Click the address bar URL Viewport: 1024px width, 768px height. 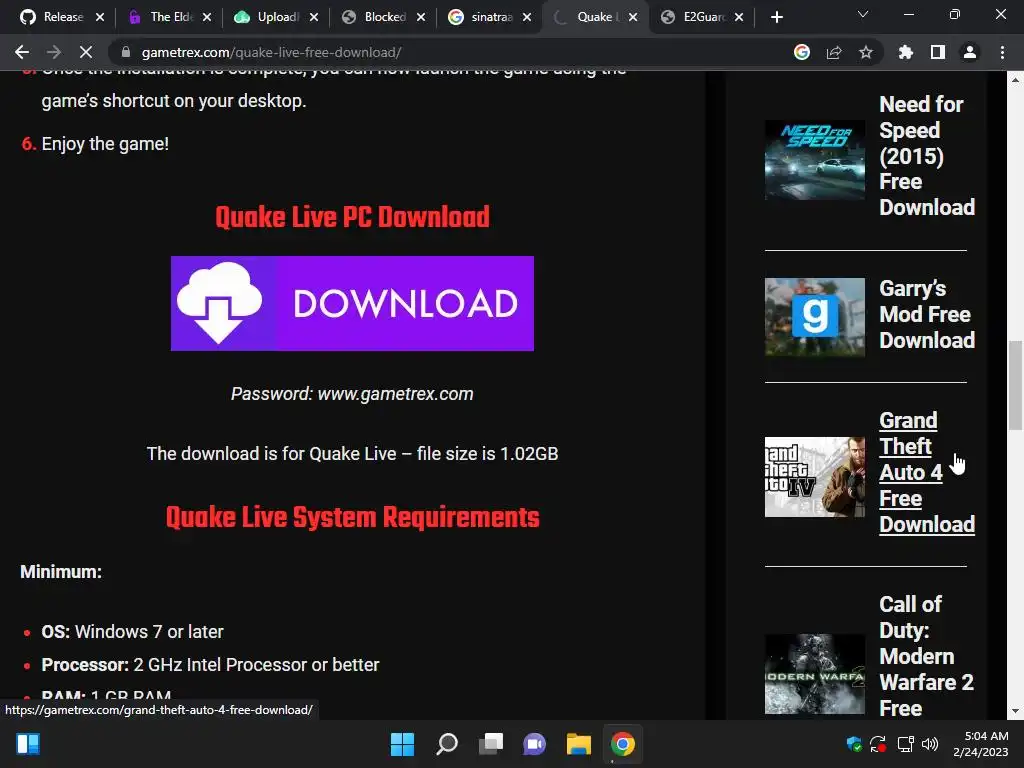pos(271,52)
